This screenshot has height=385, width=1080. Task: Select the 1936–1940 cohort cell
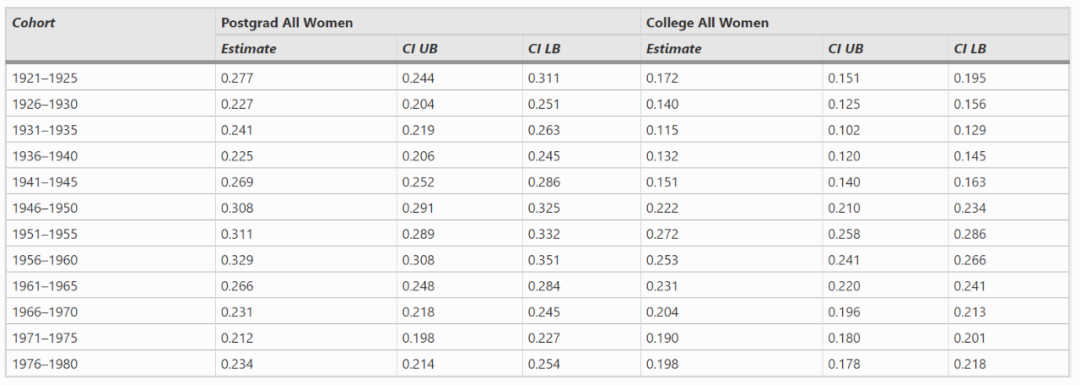coord(45,156)
